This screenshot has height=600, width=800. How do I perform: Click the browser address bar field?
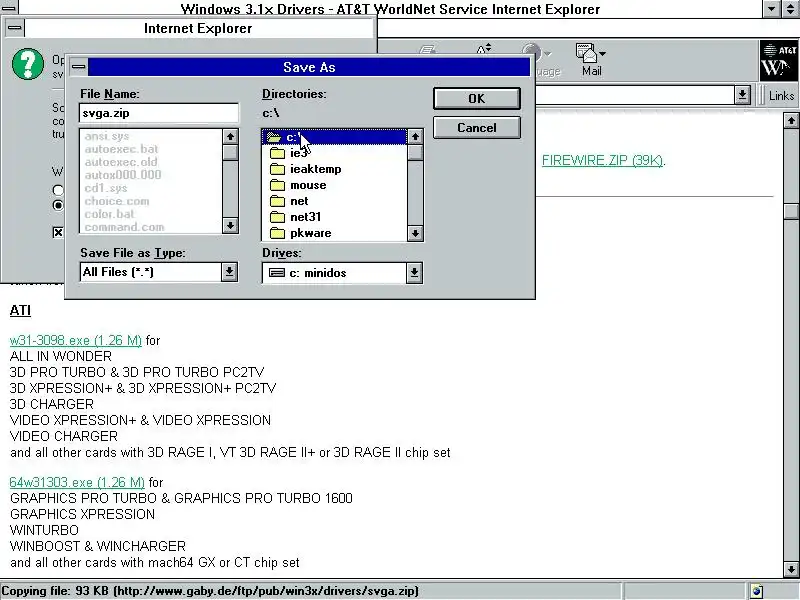(635, 95)
